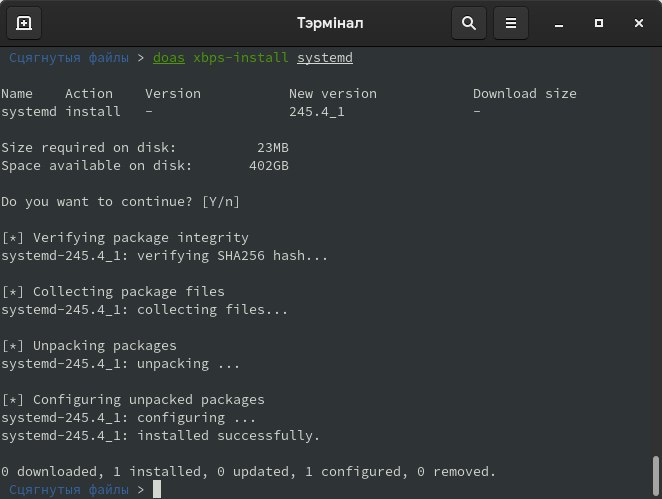Viewport: 662px width, 499px height.
Task: Click 'Space available on disk:' label
Action: pyautogui.click(x=96, y=165)
